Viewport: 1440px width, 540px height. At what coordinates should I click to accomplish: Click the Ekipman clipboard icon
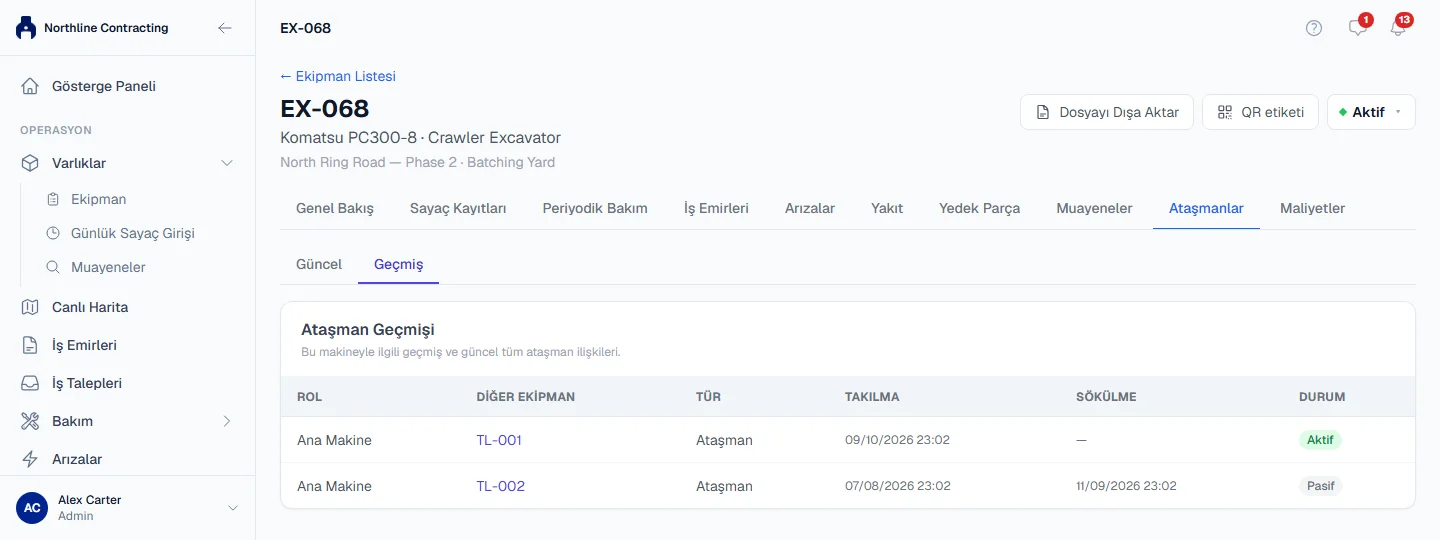tap(53, 199)
